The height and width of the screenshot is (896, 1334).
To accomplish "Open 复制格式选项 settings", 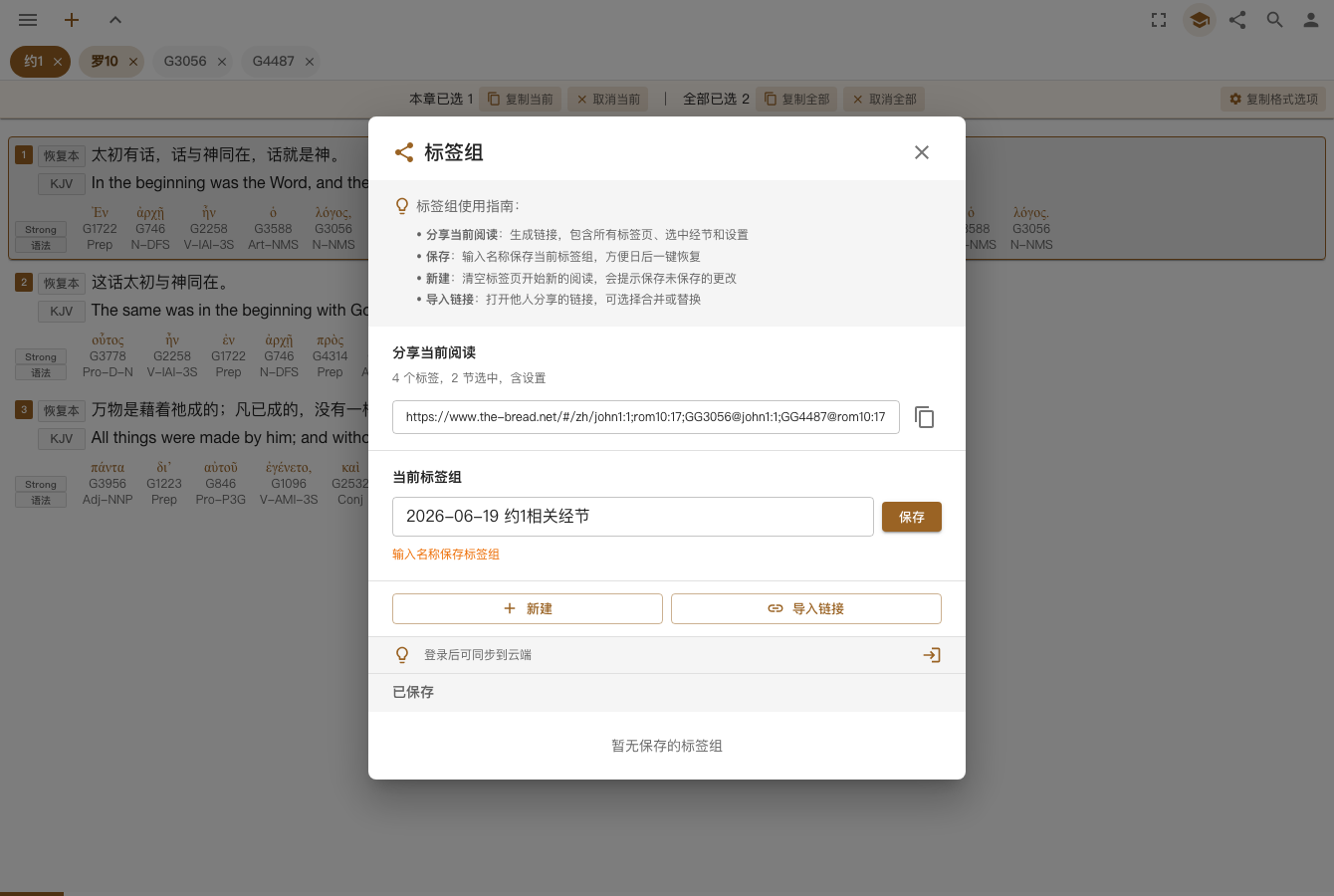I will pyautogui.click(x=1273, y=100).
